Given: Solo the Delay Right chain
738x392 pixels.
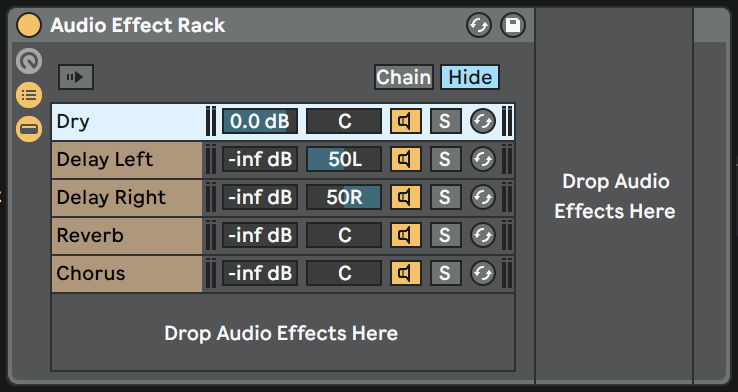Looking at the screenshot, I should (445, 198).
